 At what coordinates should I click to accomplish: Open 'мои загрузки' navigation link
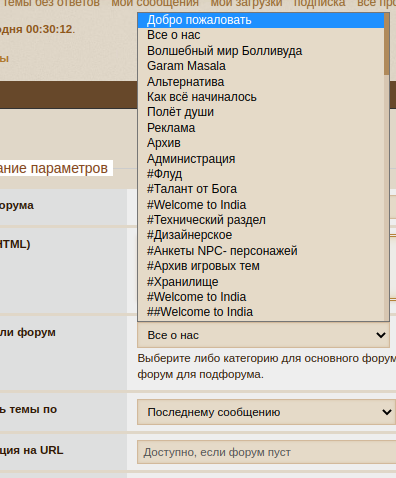coord(246,3)
